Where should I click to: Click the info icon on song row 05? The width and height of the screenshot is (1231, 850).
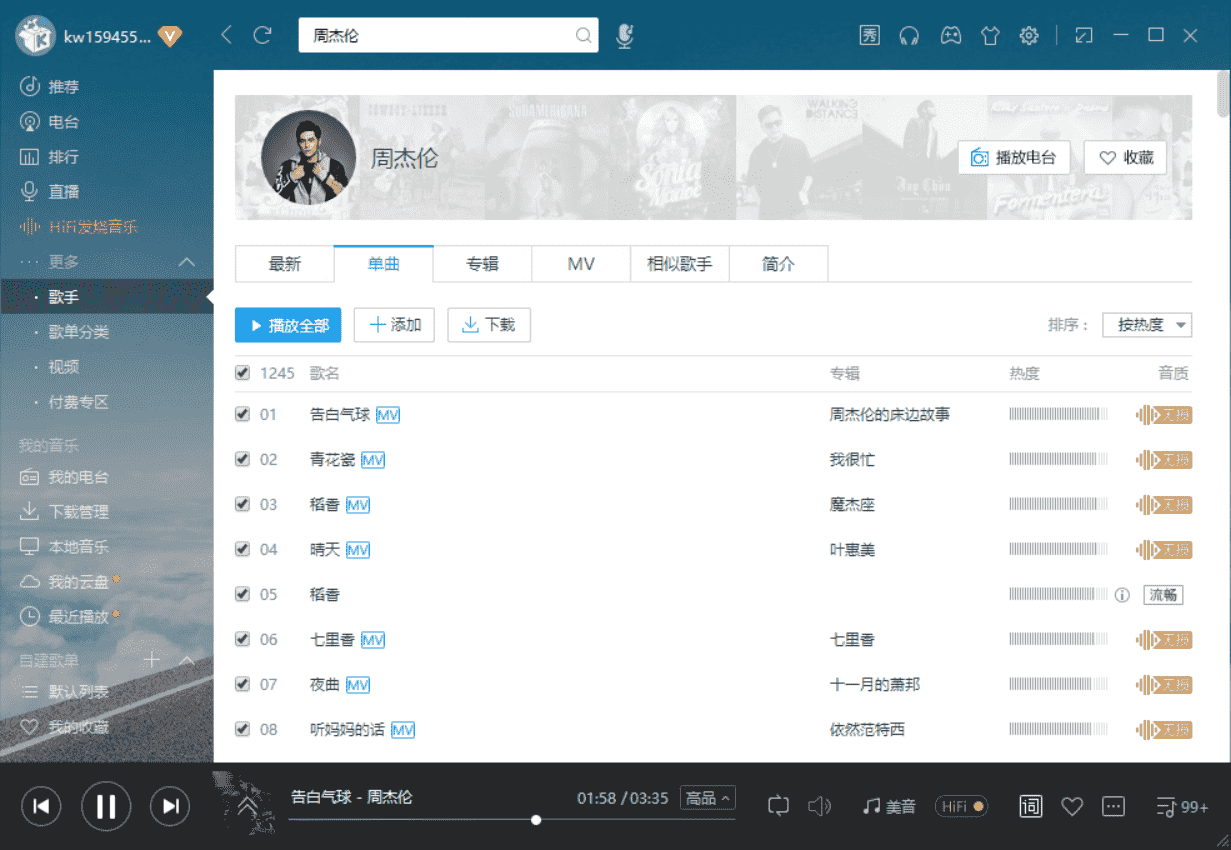point(1122,595)
